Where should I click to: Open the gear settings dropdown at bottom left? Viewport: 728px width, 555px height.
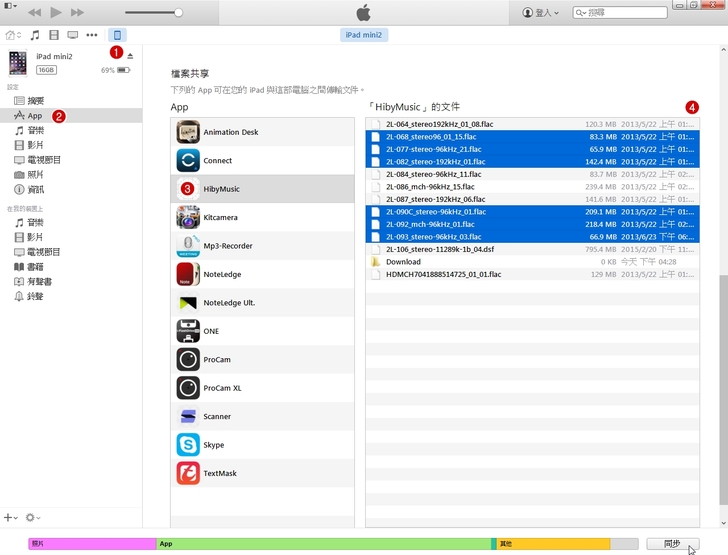(x=33, y=517)
